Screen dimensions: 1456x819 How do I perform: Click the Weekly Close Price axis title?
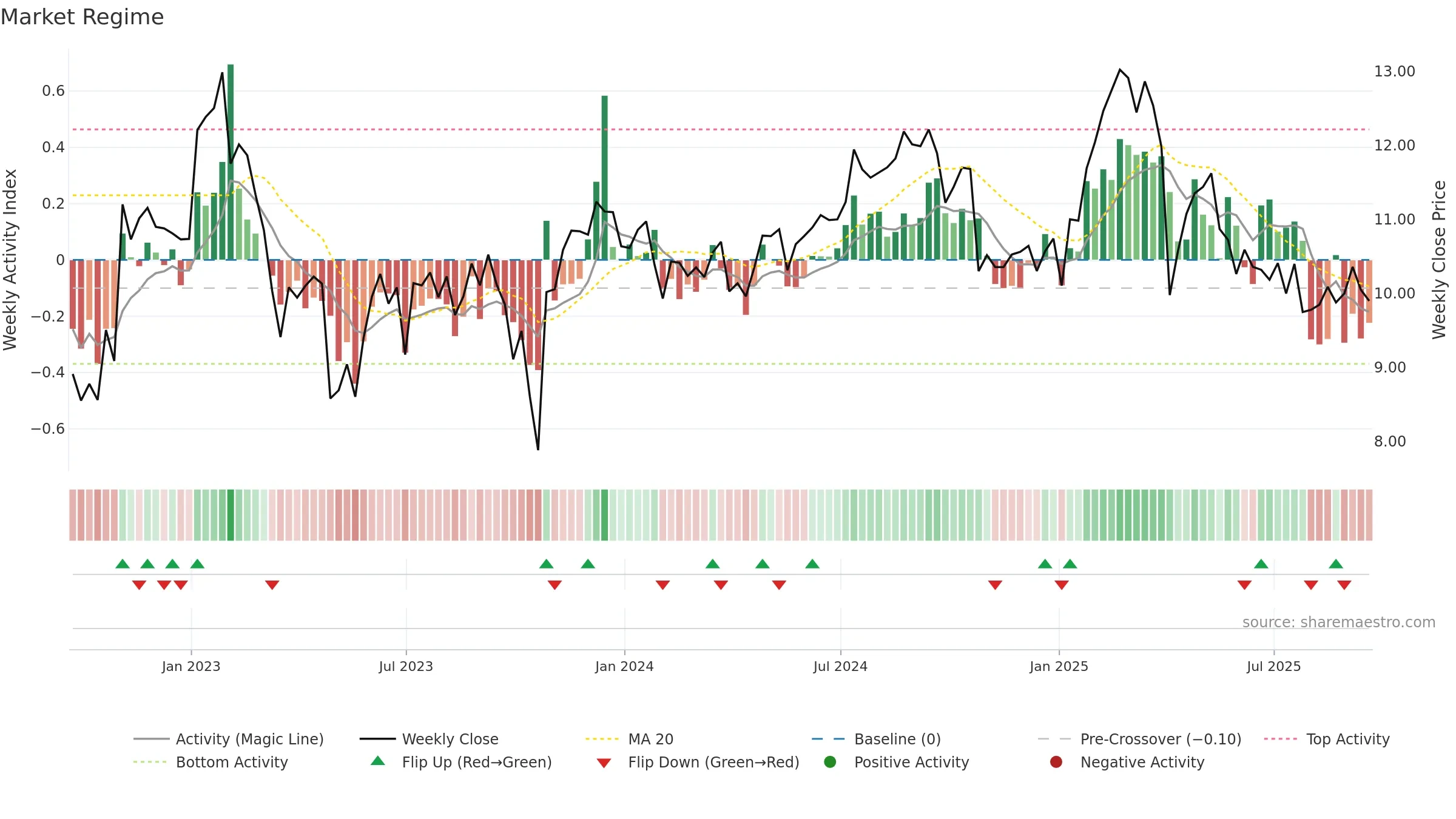[x=1439, y=260]
